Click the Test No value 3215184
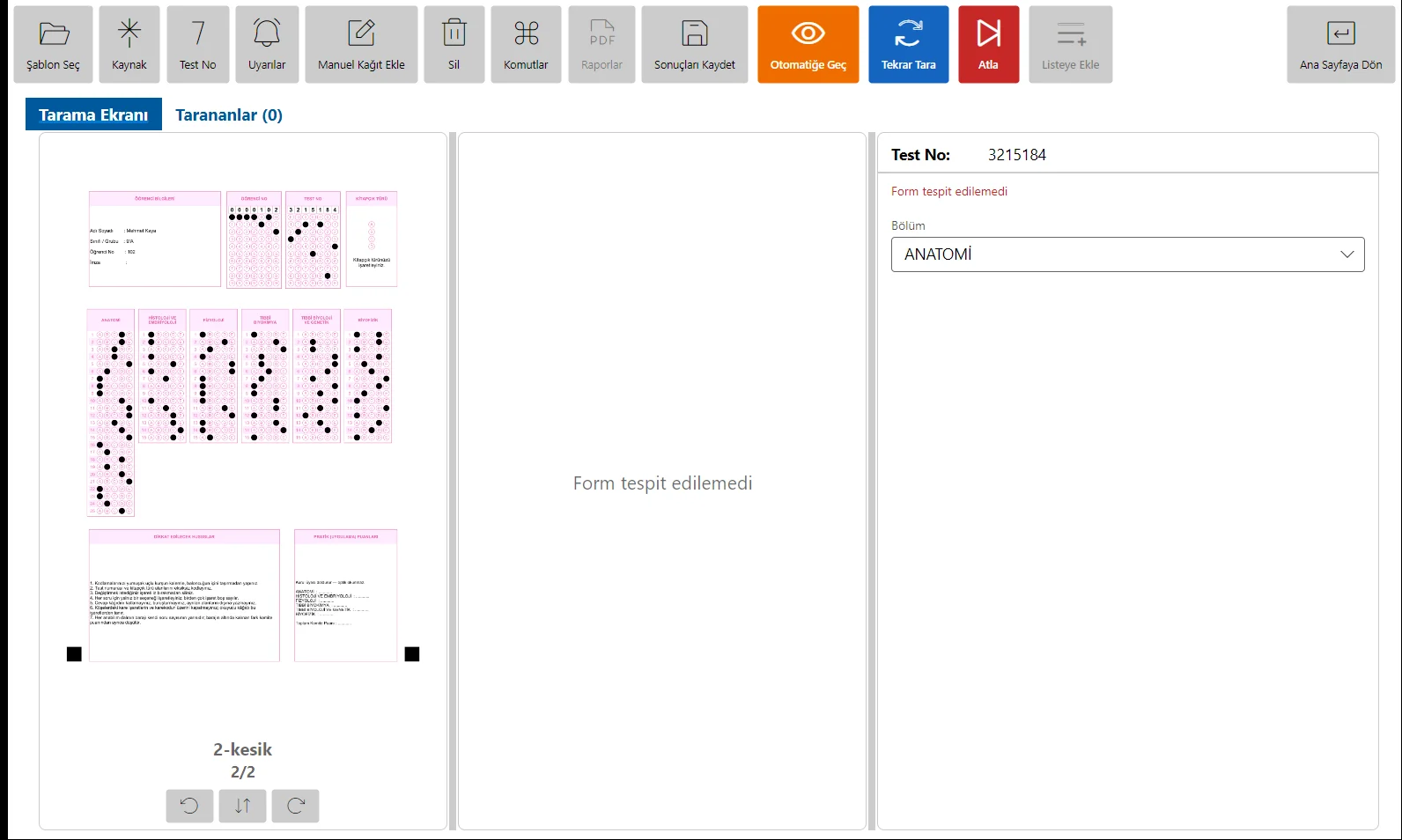This screenshot has width=1402, height=840. [1017, 155]
